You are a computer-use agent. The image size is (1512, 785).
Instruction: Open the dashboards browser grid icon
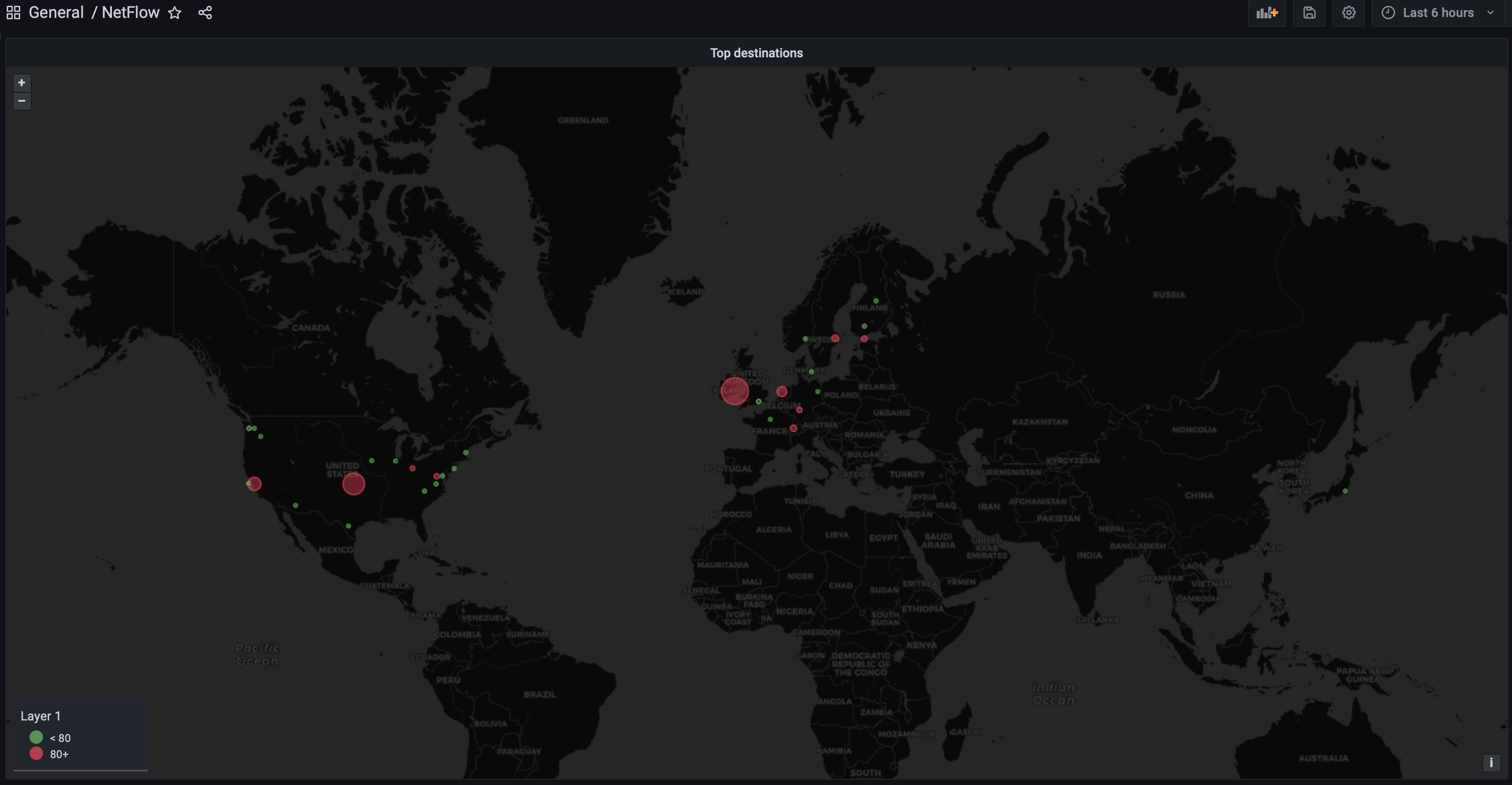coord(13,13)
